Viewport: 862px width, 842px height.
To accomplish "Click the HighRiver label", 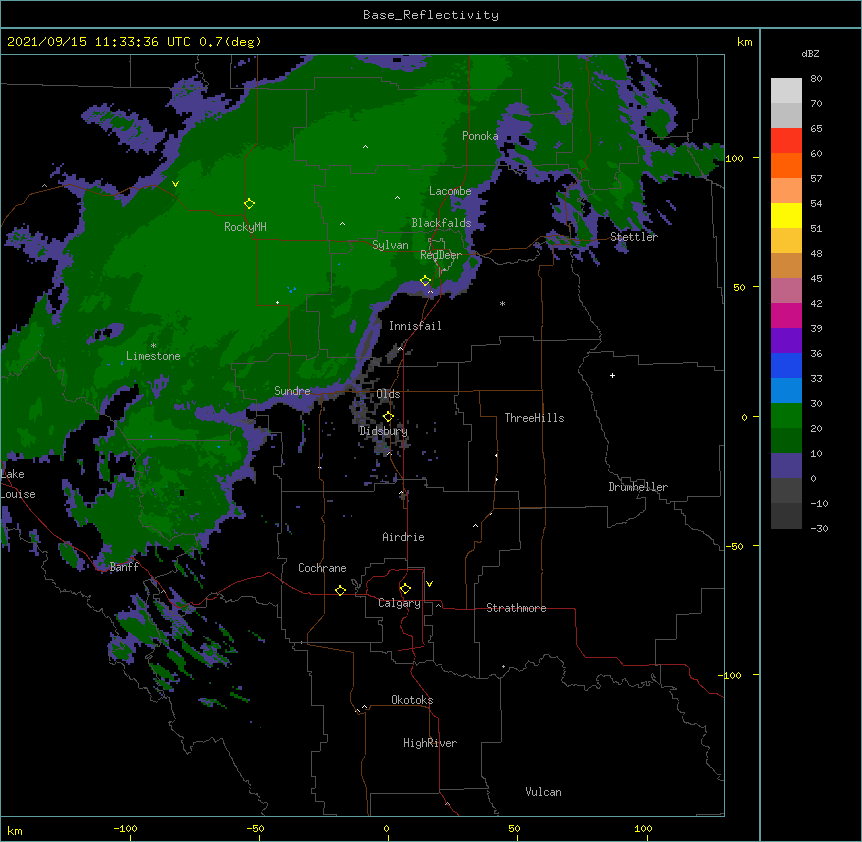I will coord(430,743).
